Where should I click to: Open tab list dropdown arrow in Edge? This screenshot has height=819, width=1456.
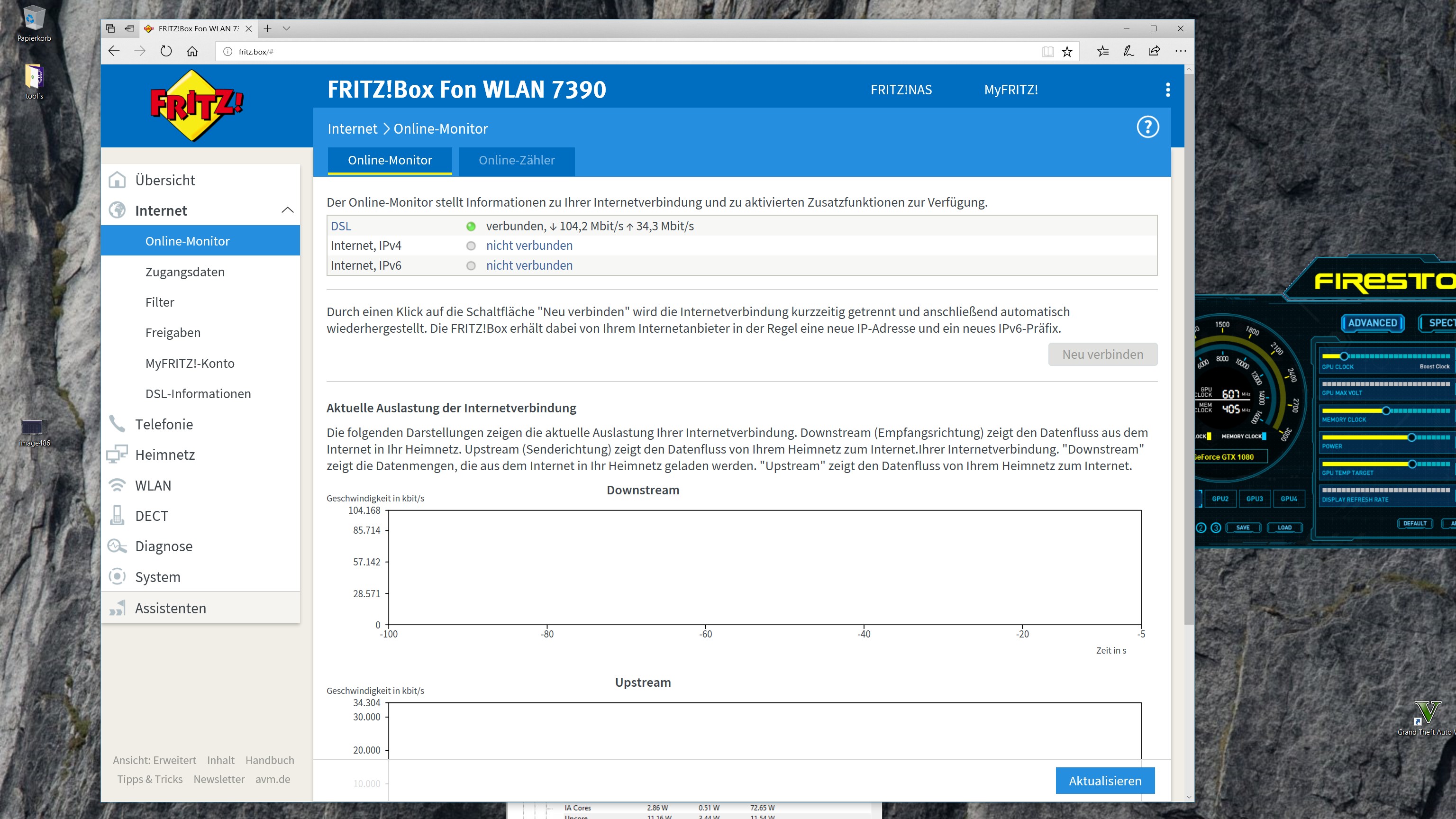tap(287, 28)
